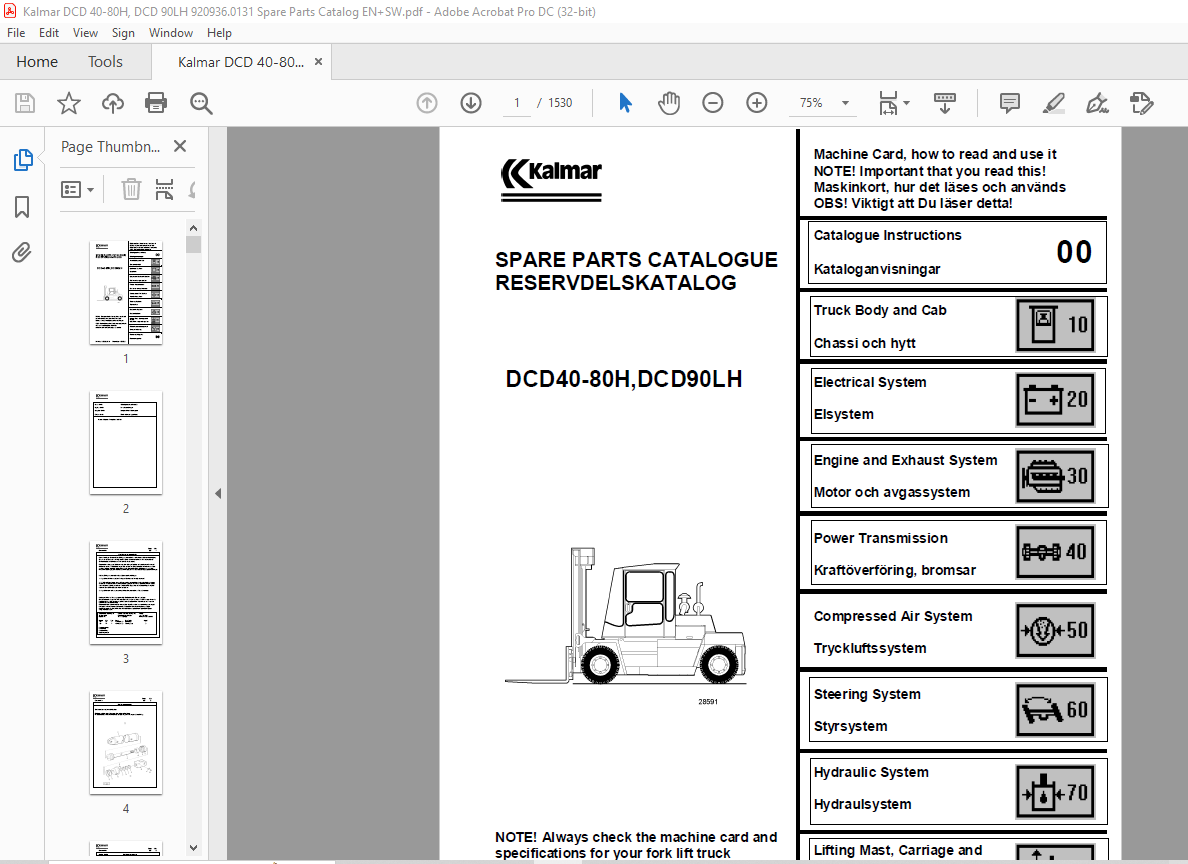Open the Sign menu
Screen dimensions: 1188x864
[x=123, y=33]
